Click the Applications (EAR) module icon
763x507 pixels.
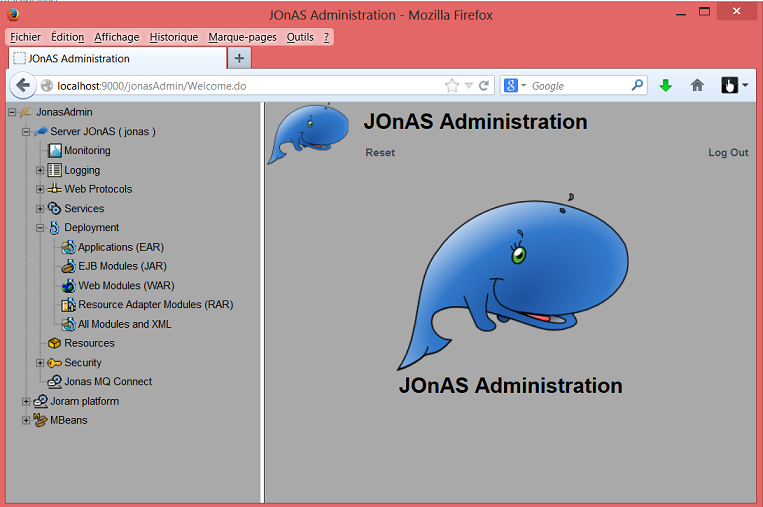[68, 247]
